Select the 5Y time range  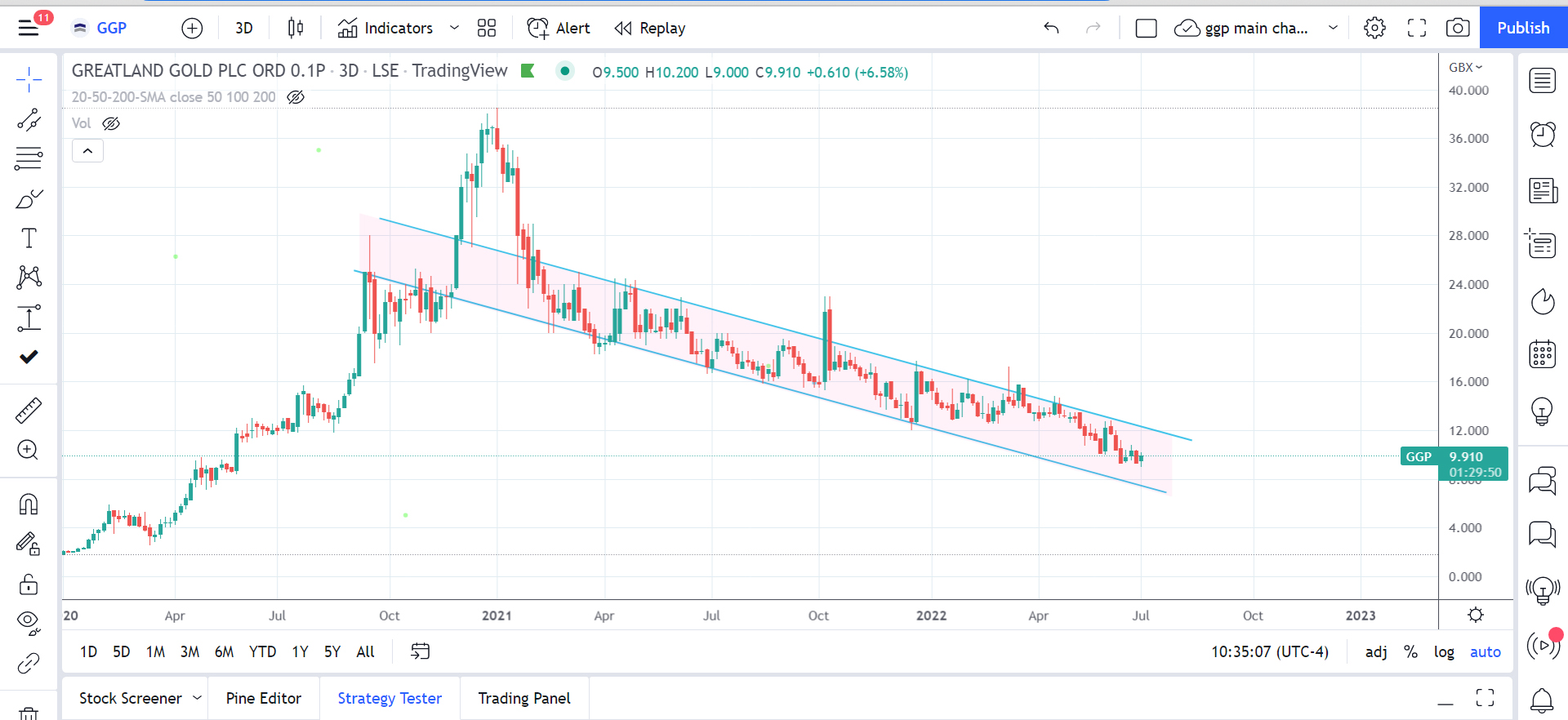pyautogui.click(x=332, y=651)
